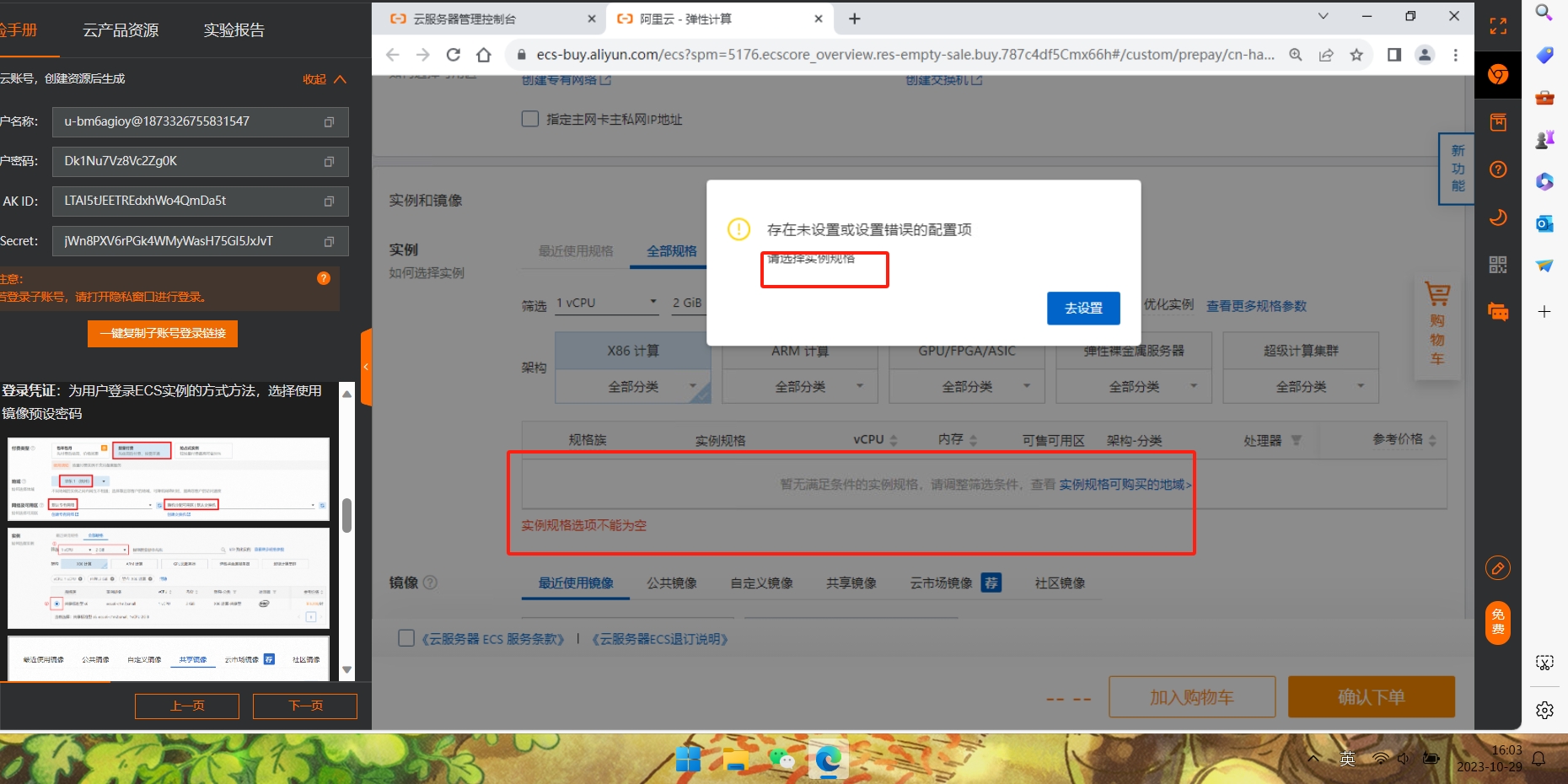Bookmark this page with star icon

pyautogui.click(x=1356, y=55)
